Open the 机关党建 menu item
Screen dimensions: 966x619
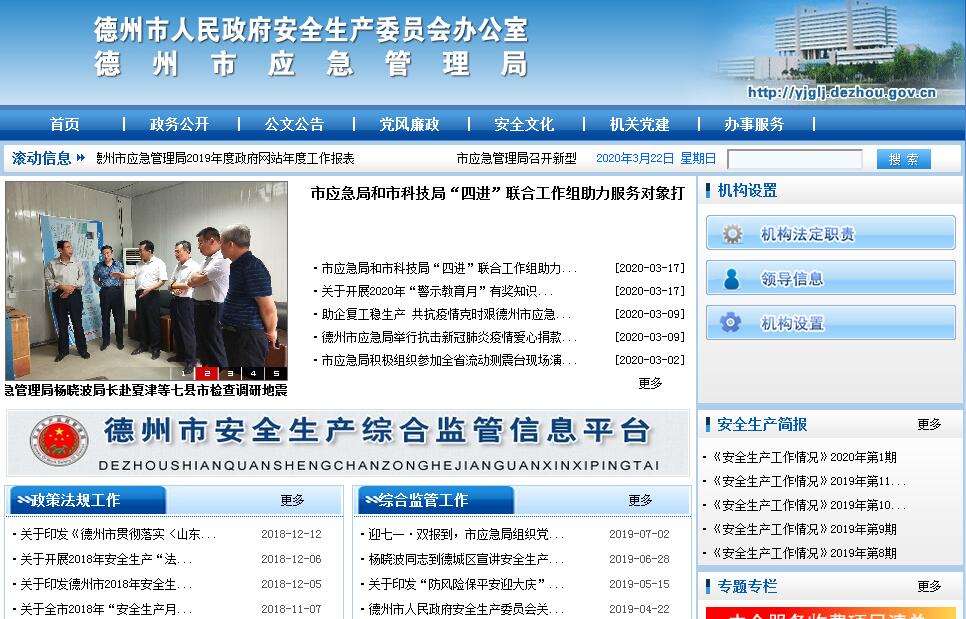tap(639, 124)
